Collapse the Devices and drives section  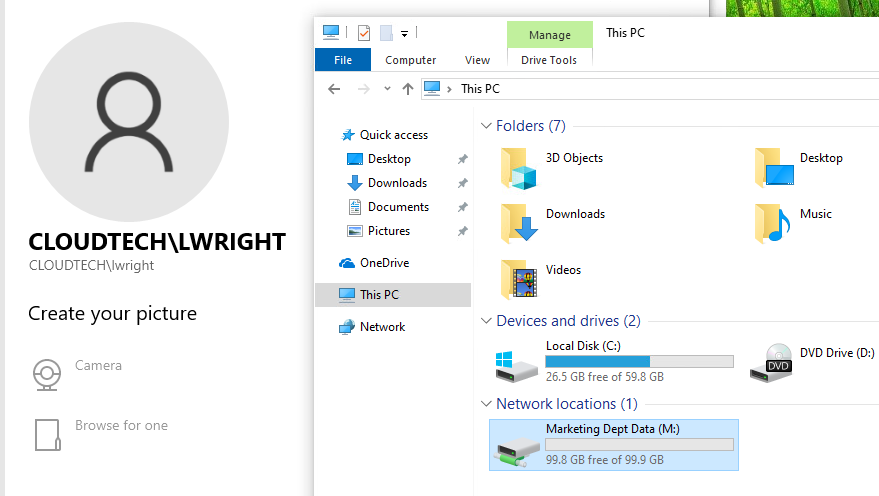coord(486,321)
